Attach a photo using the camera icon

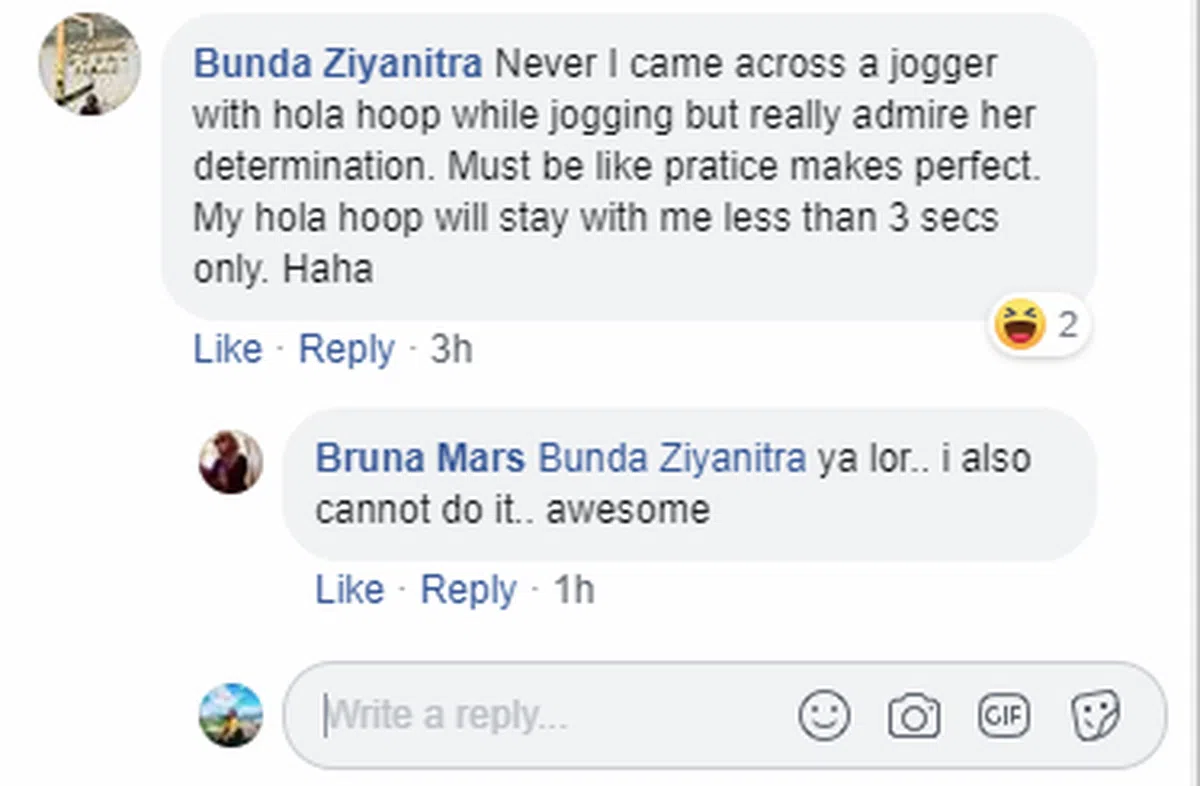point(914,716)
